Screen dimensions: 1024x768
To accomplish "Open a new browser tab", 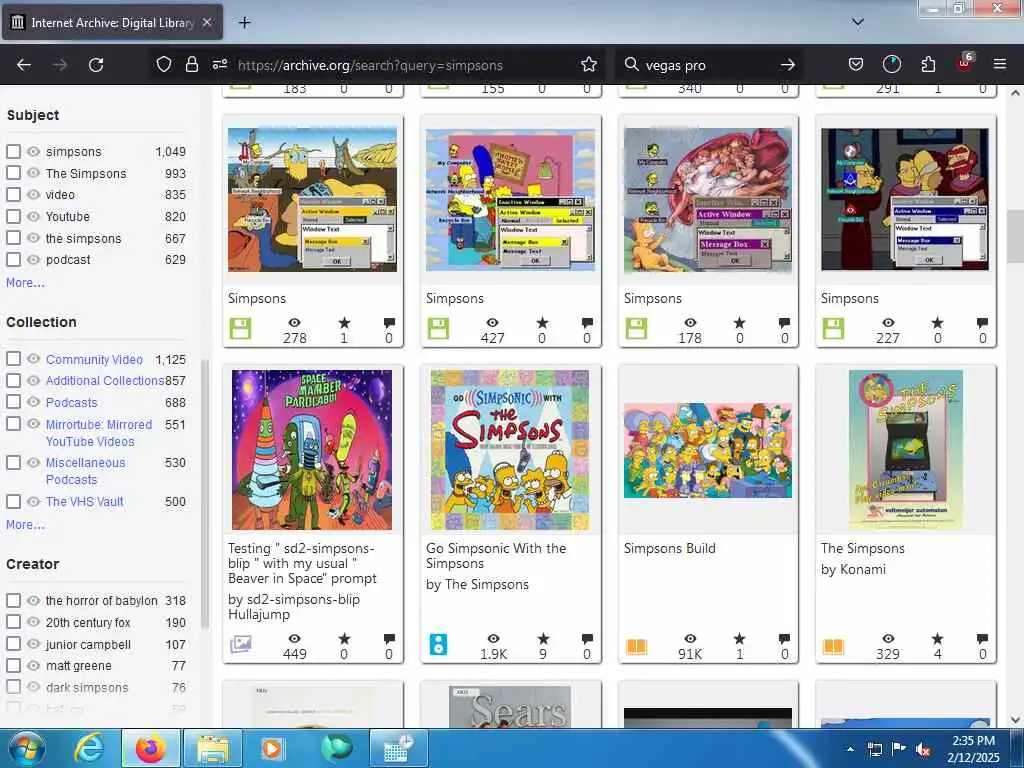I will (x=244, y=23).
